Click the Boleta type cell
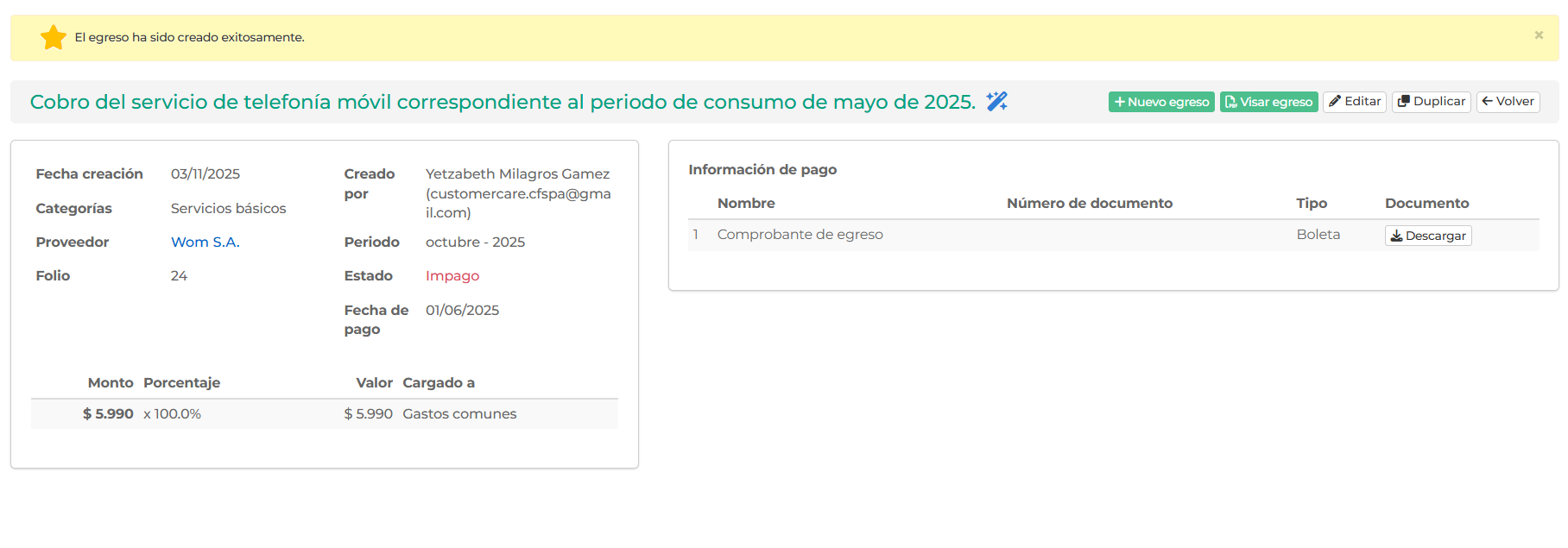Screen dimensions: 1568x548 coord(1318,235)
